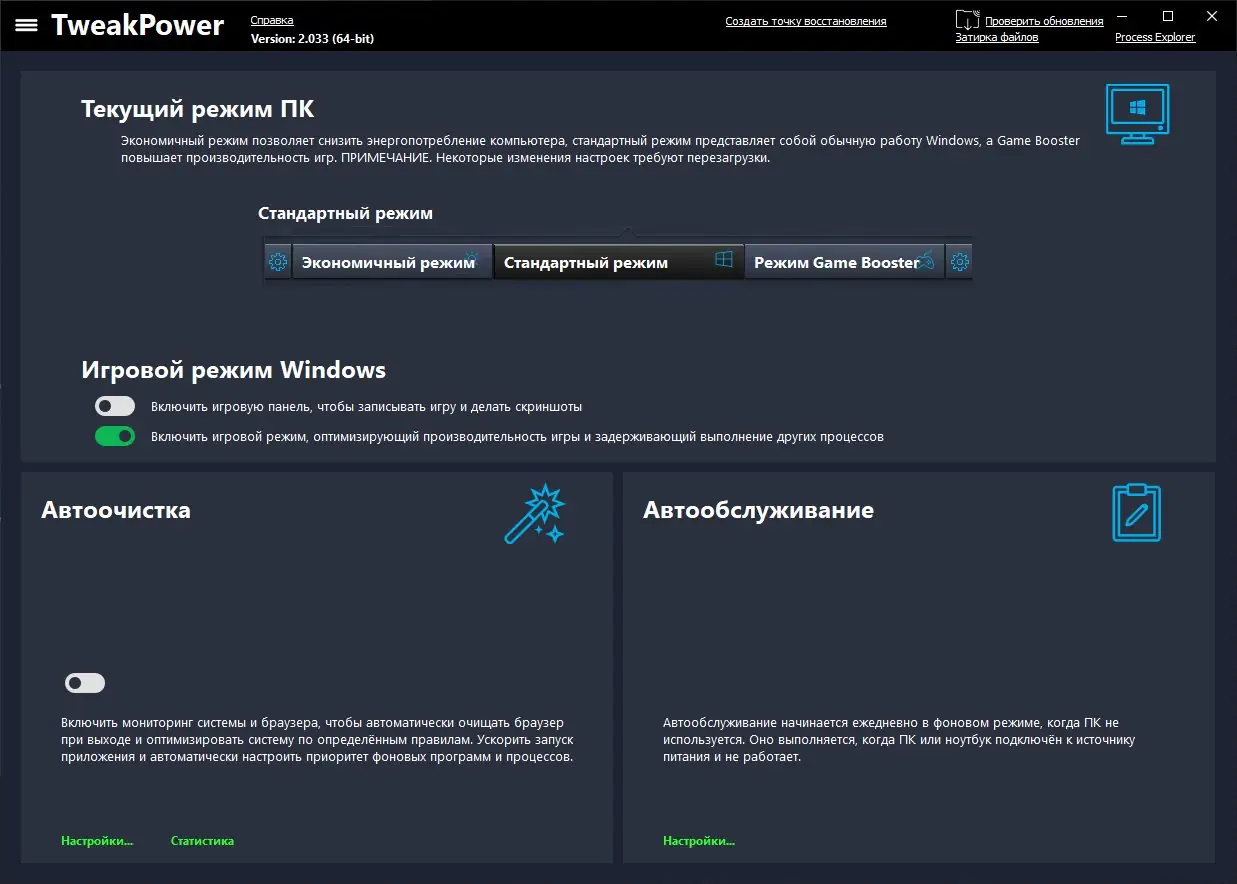
Task: Click the computer monitor icon in PC mode panel
Action: pos(1137,114)
